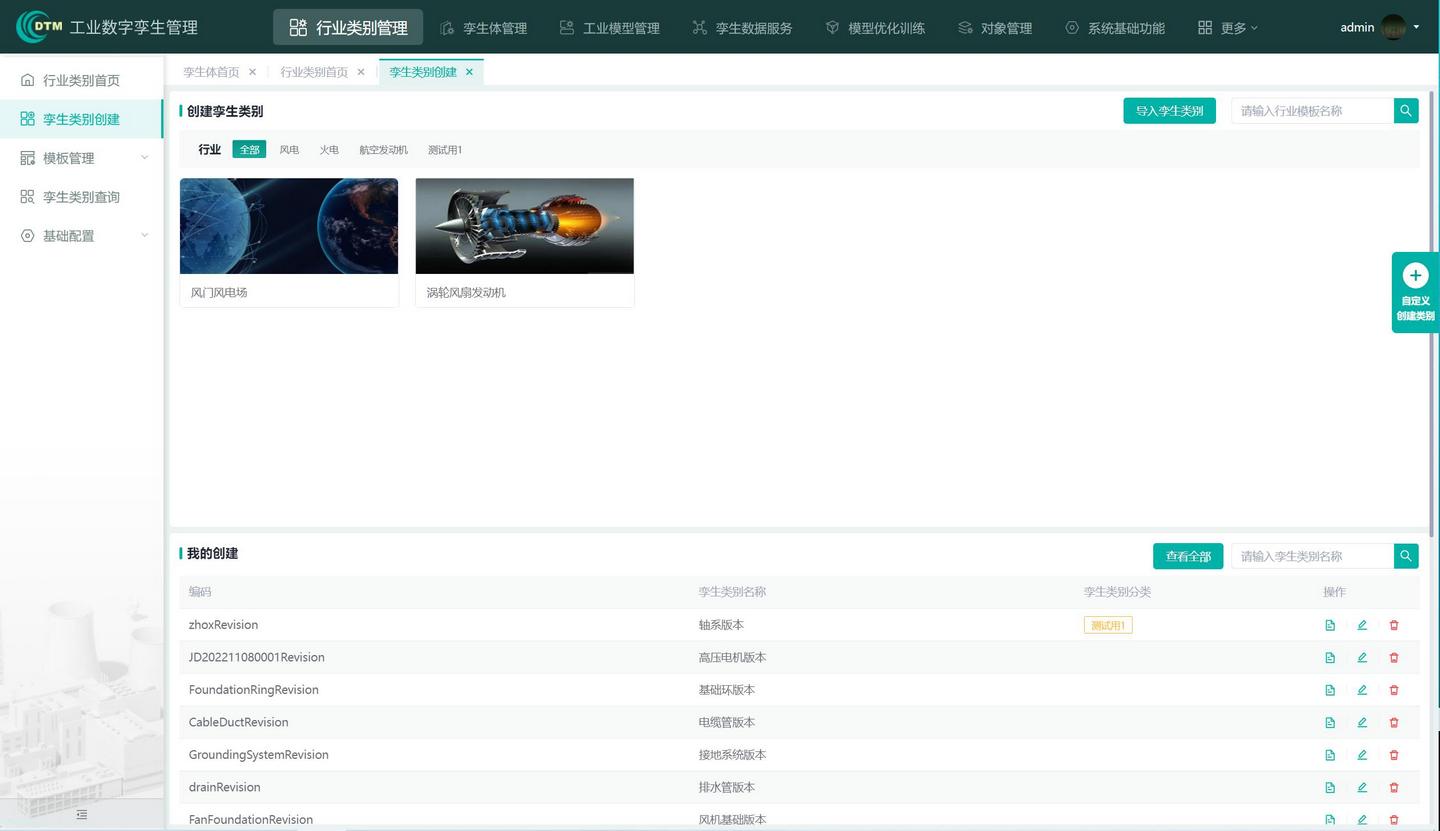The image size is (1440, 831).
Task: Expand the 更多 dropdown menu
Action: [x=1228, y=28]
